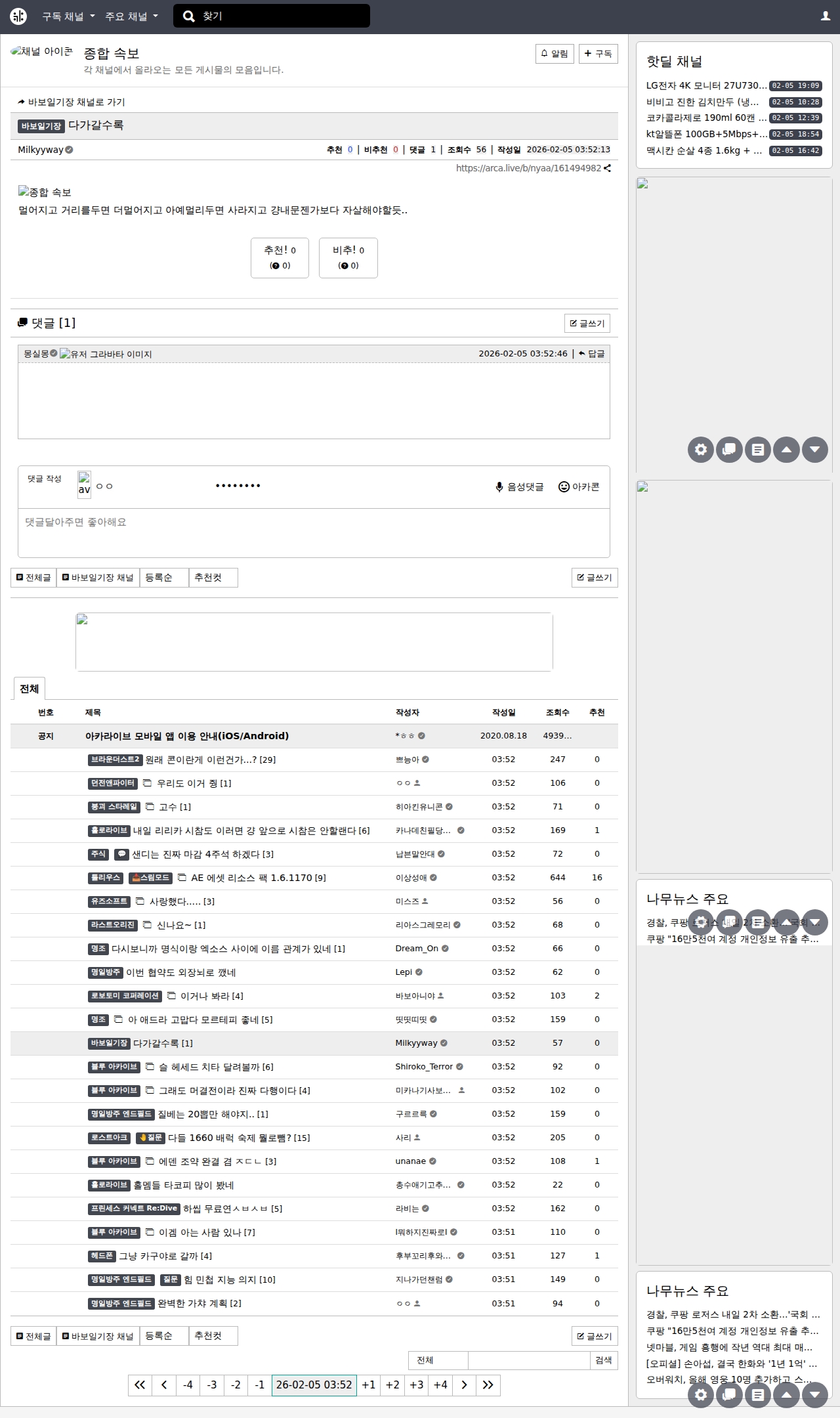
Task: Open the post 아카라이브 모바일 앱 이용 안내
Action: click(x=187, y=736)
